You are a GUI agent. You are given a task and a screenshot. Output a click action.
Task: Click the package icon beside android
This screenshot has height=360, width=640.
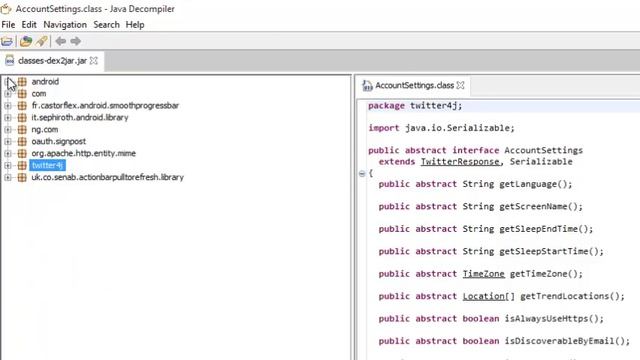point(22,82)
